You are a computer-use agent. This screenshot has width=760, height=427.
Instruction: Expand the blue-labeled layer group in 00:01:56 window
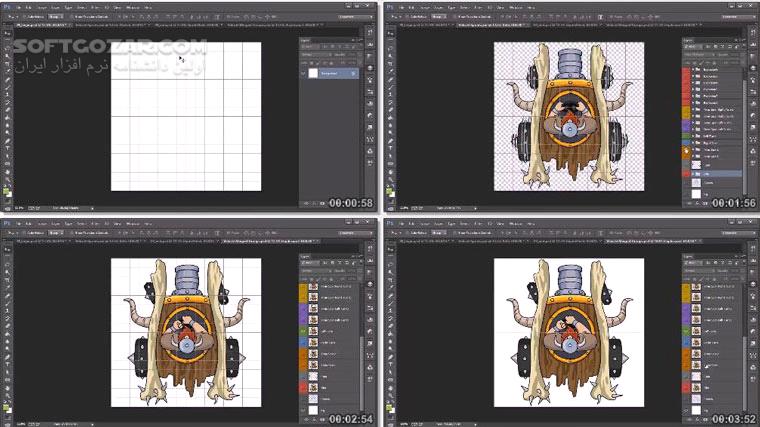pyautogui.click(x=693, y=143)
